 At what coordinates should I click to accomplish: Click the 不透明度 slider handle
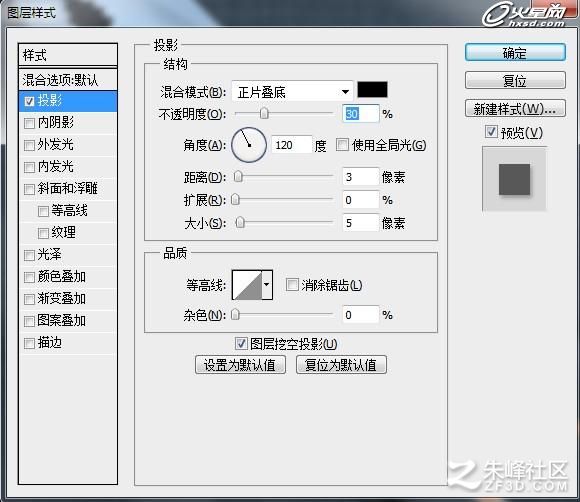(264, 113)
